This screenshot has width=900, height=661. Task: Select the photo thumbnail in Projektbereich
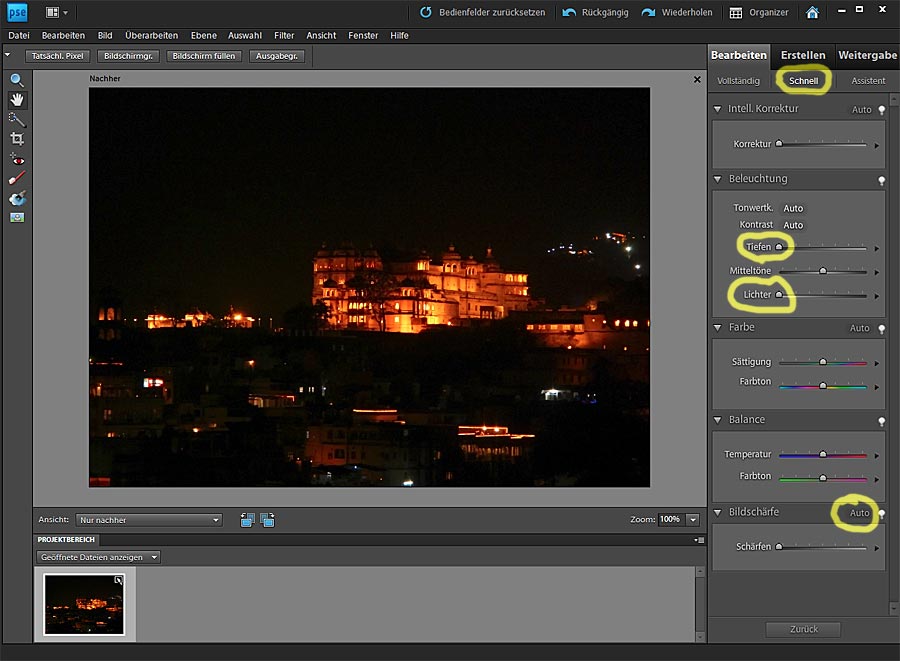coord(84,604)
